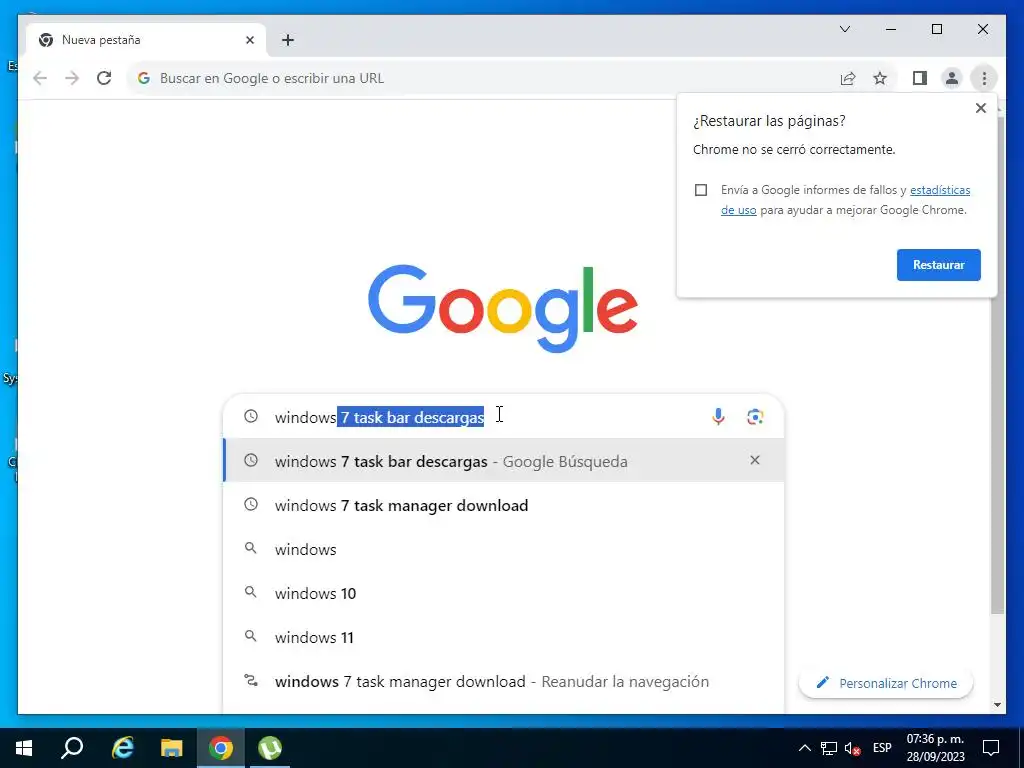Launch Internet Explorer from taskbar

(122, 748)
